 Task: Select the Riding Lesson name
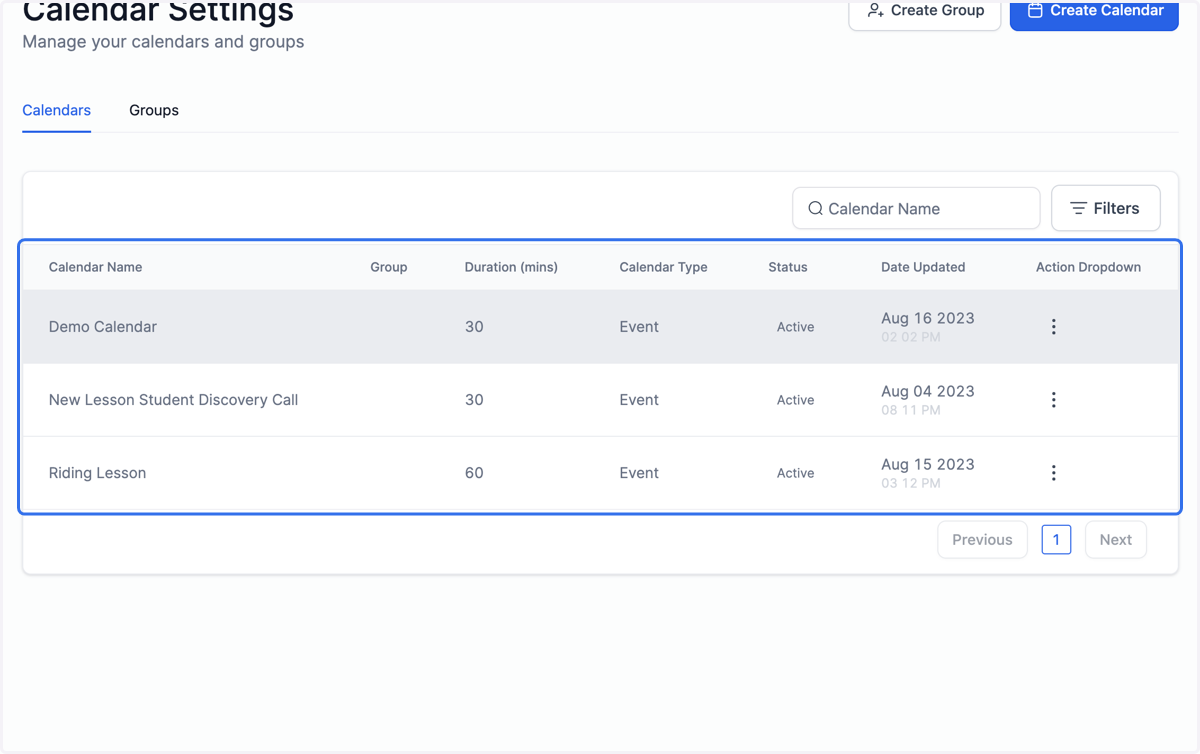(97, 473)
